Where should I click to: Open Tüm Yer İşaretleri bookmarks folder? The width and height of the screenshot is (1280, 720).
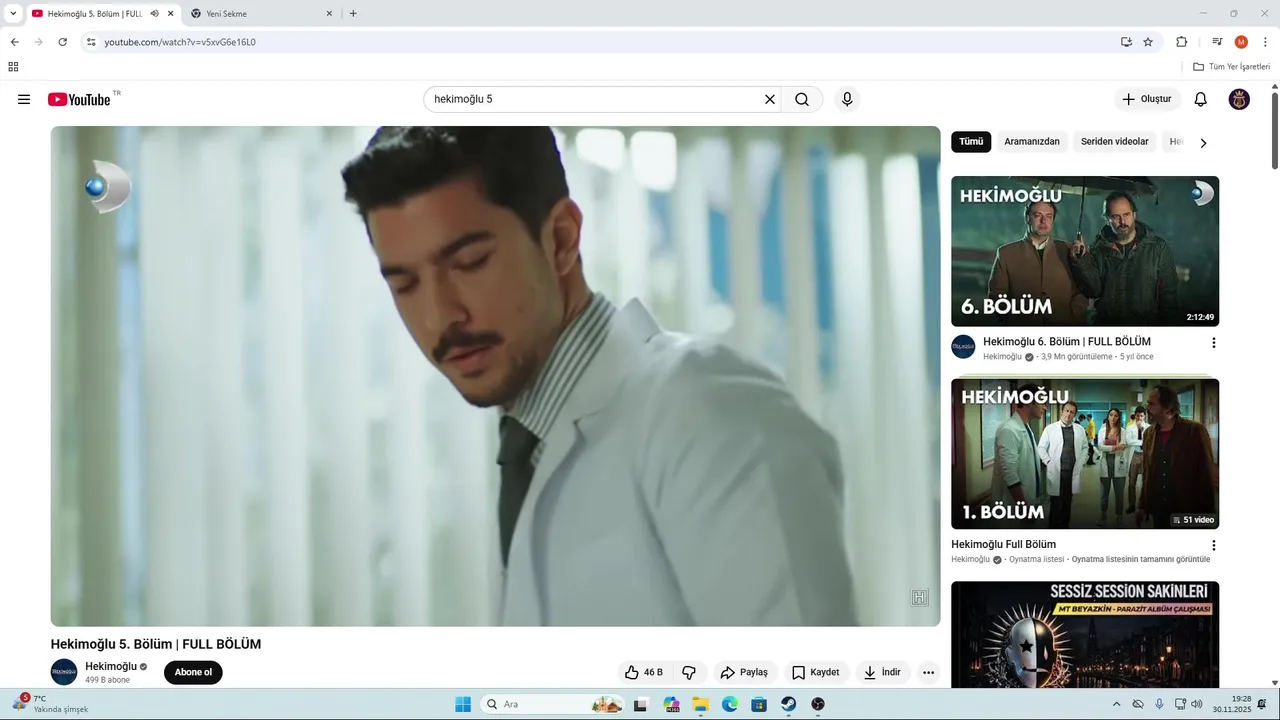1231,67
